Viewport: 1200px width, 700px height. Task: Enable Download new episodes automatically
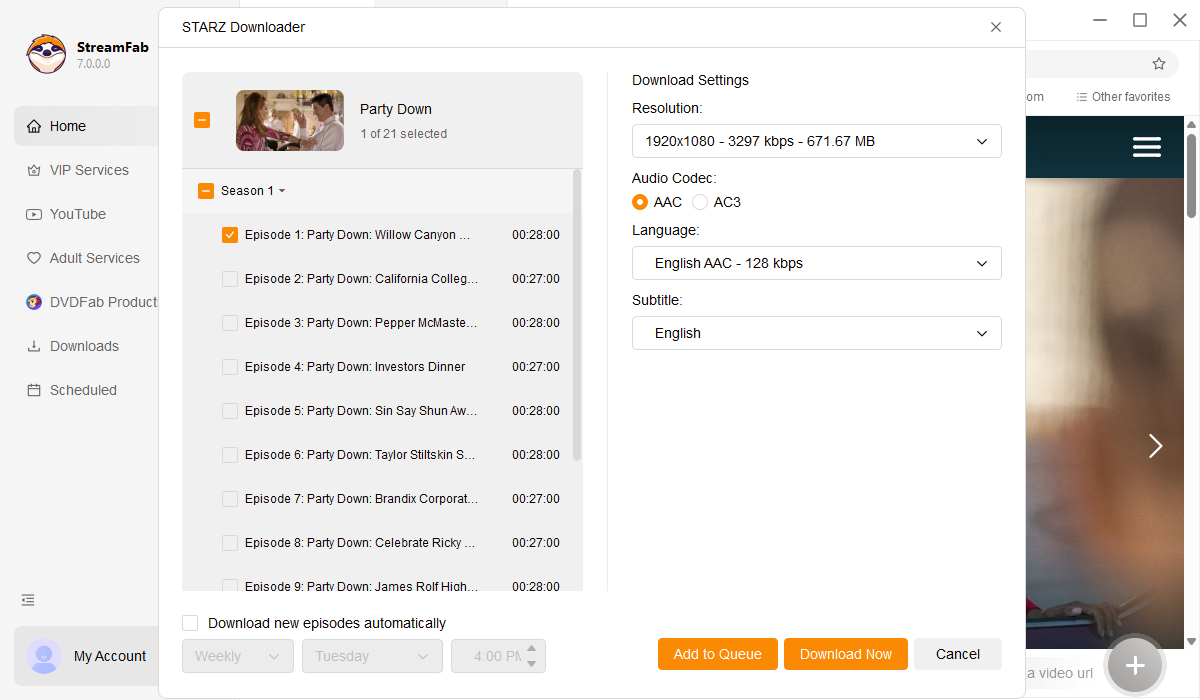tap(190, 623)
